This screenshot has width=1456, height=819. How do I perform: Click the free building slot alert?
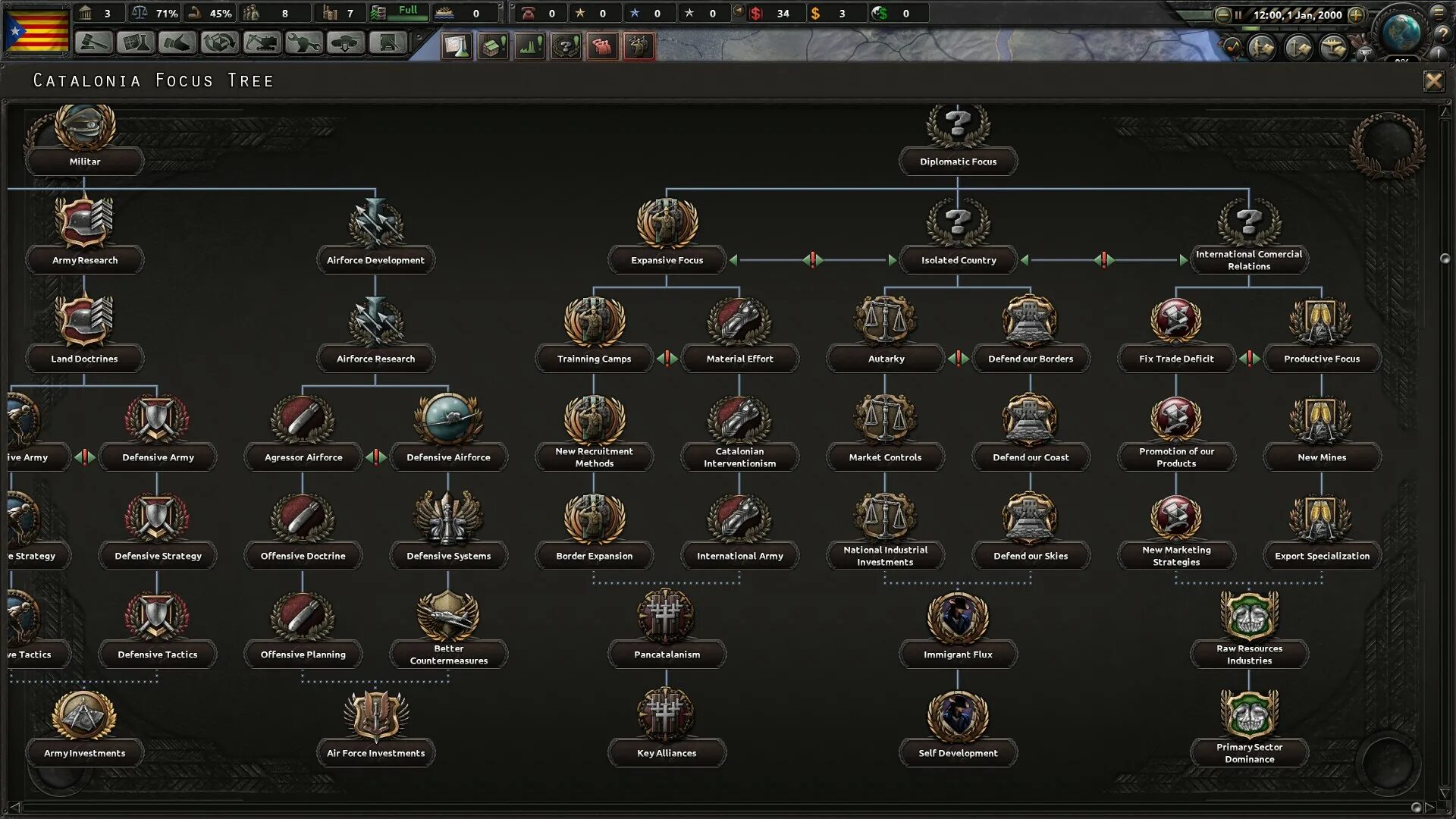click(493, 46)
